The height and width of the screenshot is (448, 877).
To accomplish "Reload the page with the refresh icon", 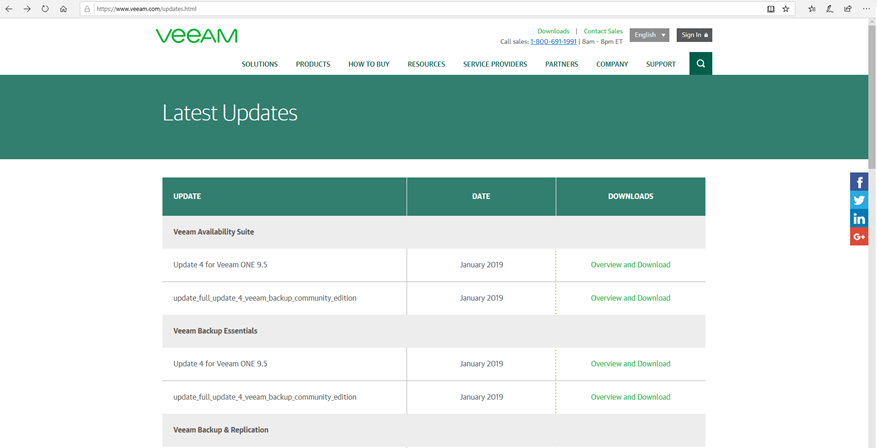I will (45, 9).
